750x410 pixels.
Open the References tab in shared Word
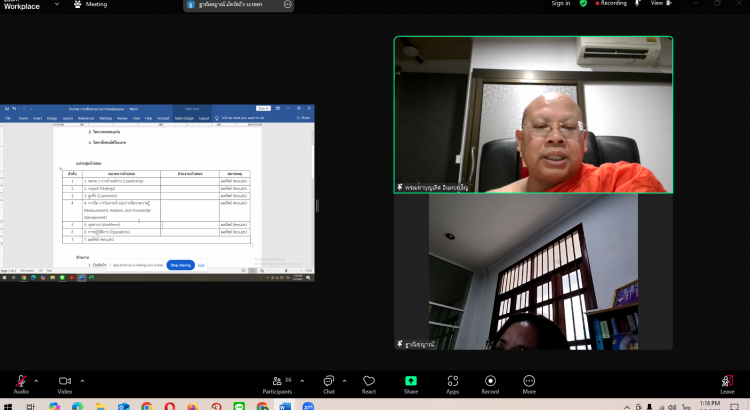coord(86,118)
